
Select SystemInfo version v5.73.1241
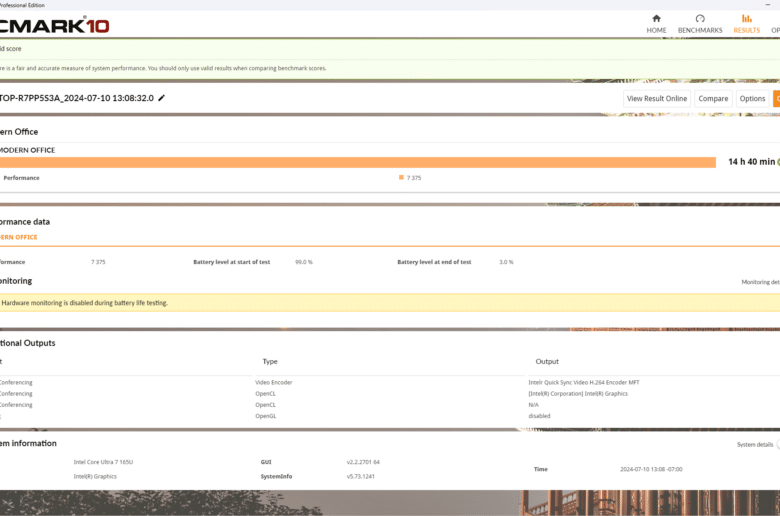tap(361, 477)
